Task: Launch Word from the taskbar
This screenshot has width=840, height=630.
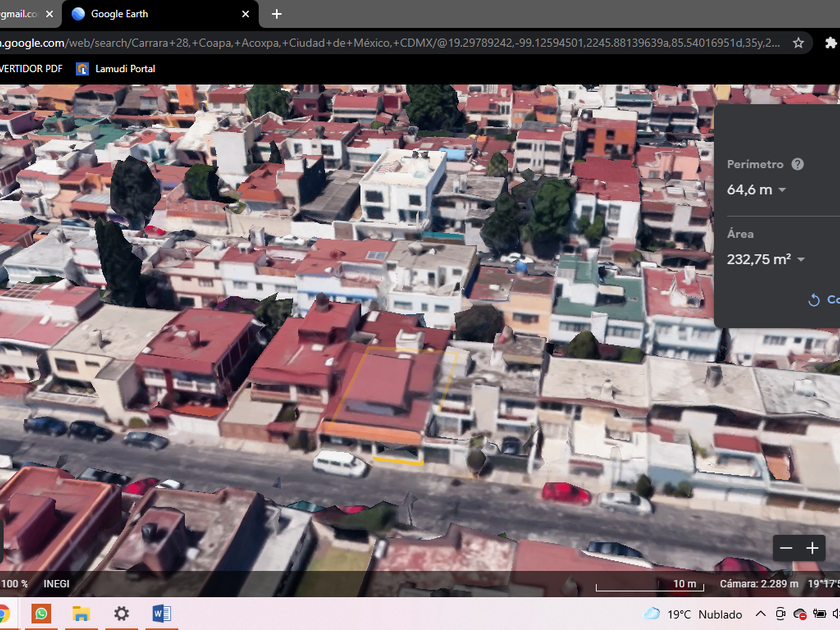Action: (x=161, y=614)
